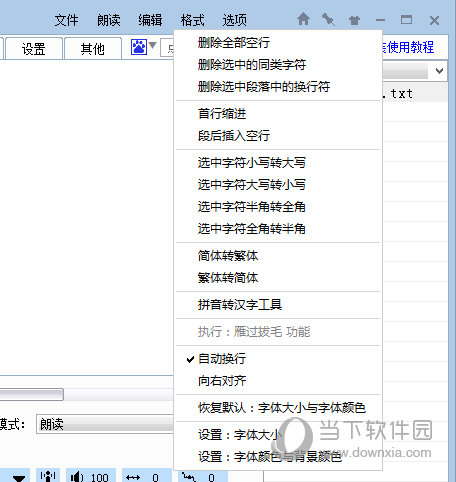Choose 简体转繁体
This screenshot has height=482, width=456.
pos(277,256)
